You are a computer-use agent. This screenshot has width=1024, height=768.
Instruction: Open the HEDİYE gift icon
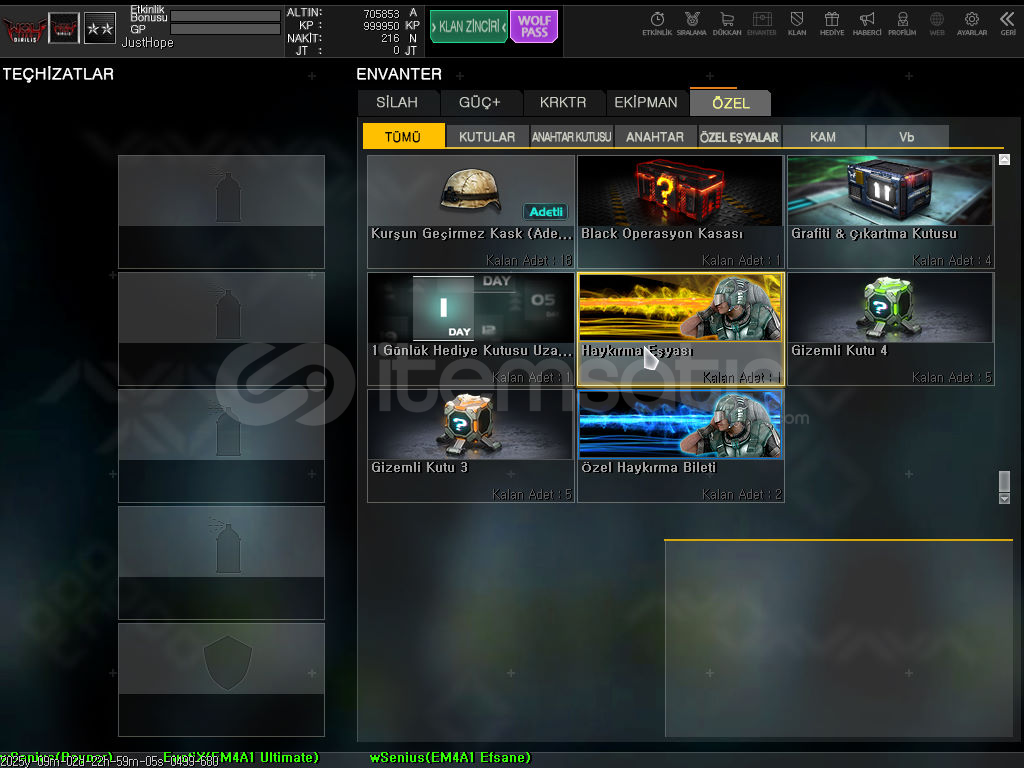pyautogui.click(x=832, y=24)
